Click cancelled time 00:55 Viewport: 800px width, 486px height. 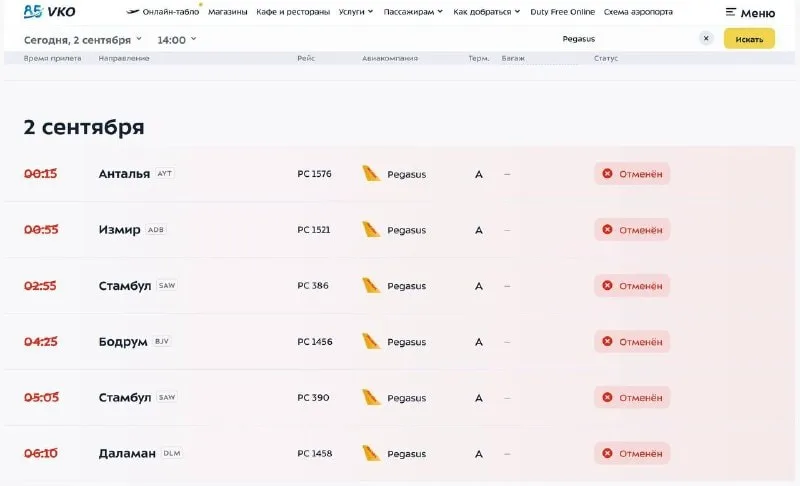click(x=41, y=230)
